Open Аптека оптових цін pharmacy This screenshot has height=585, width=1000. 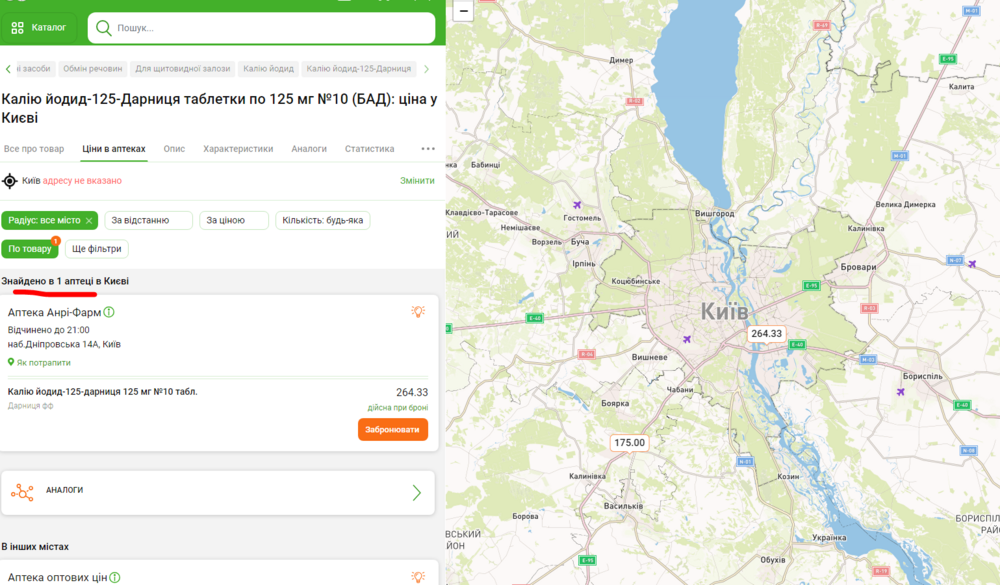click(57, 577)
